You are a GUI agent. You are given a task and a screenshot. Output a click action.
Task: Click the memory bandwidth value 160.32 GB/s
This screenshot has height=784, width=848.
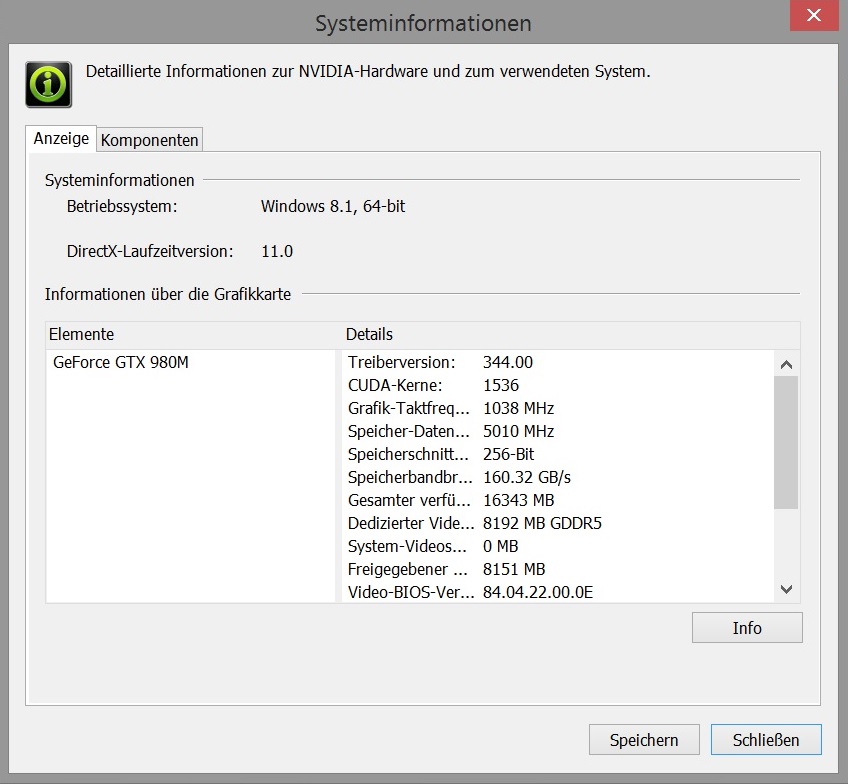(527, 477)
